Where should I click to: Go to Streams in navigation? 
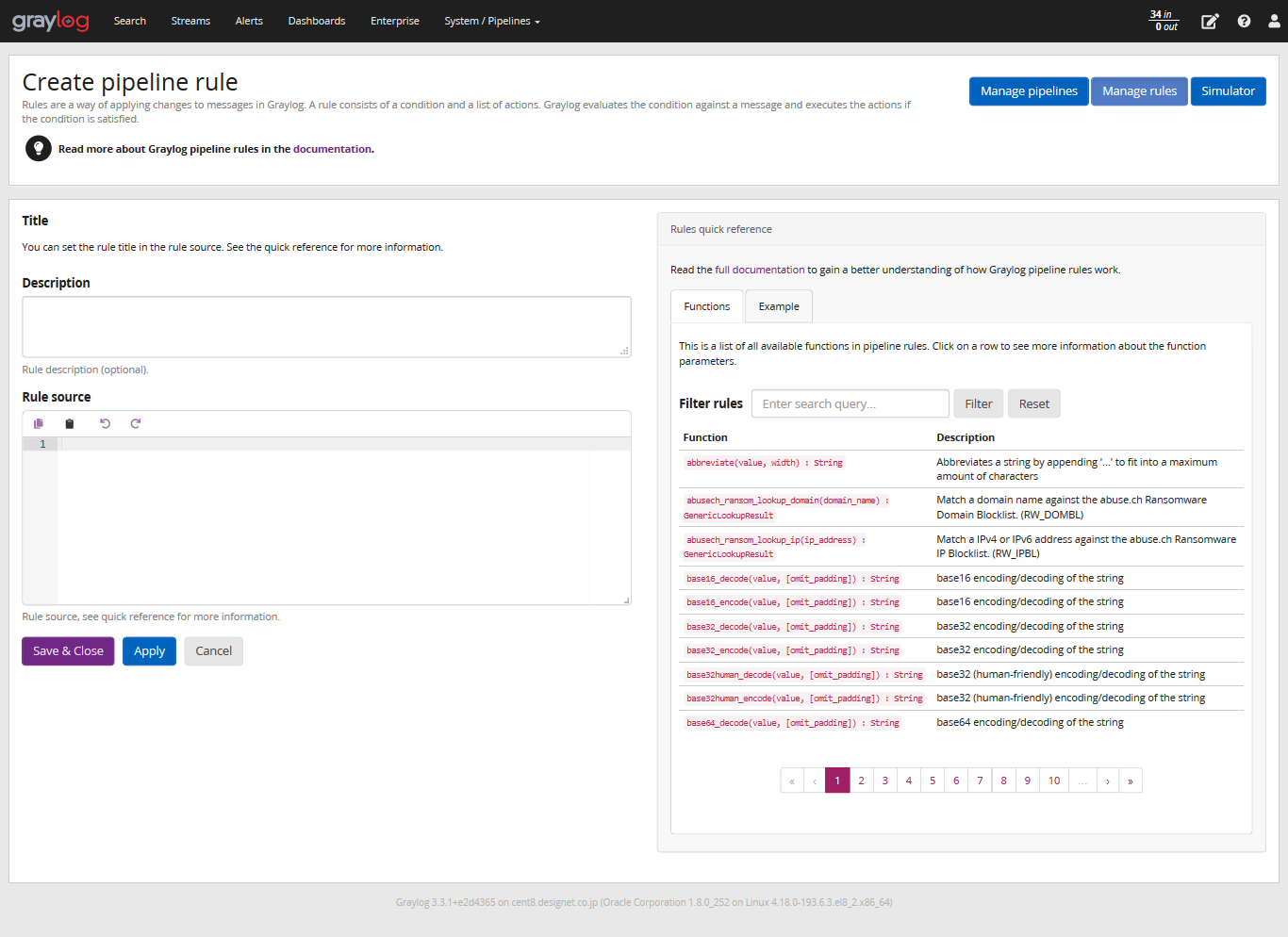190,21
